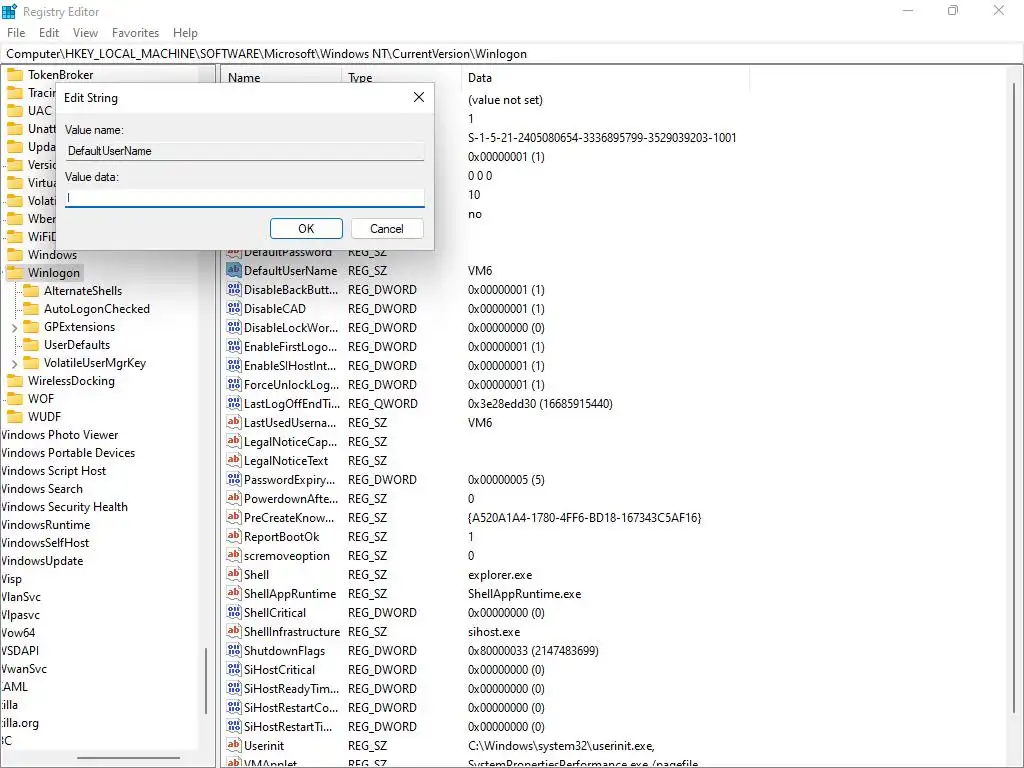The width and height of the screenshot is (1024, 768).
Task: Click the Value name field
Action: point(244,151)
